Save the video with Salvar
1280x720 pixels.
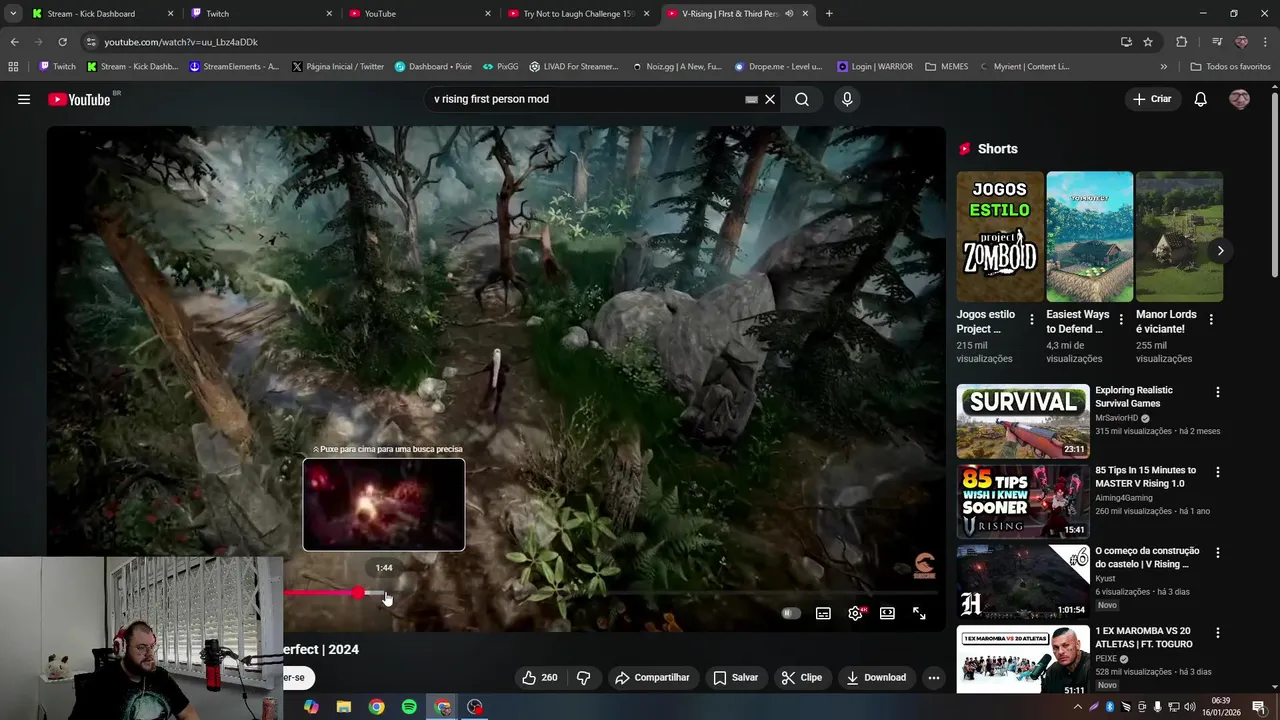(x=735, y=677)
